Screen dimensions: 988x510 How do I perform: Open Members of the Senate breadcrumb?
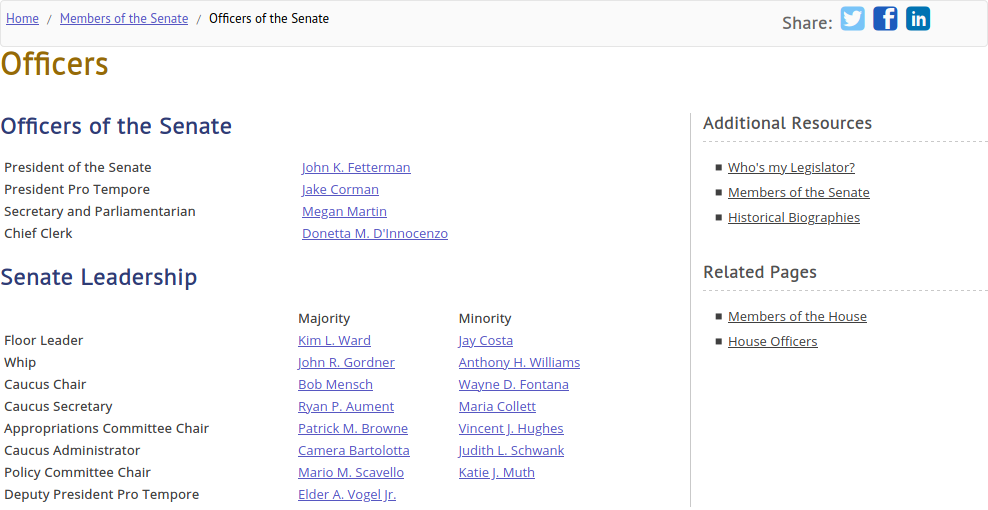124,18
